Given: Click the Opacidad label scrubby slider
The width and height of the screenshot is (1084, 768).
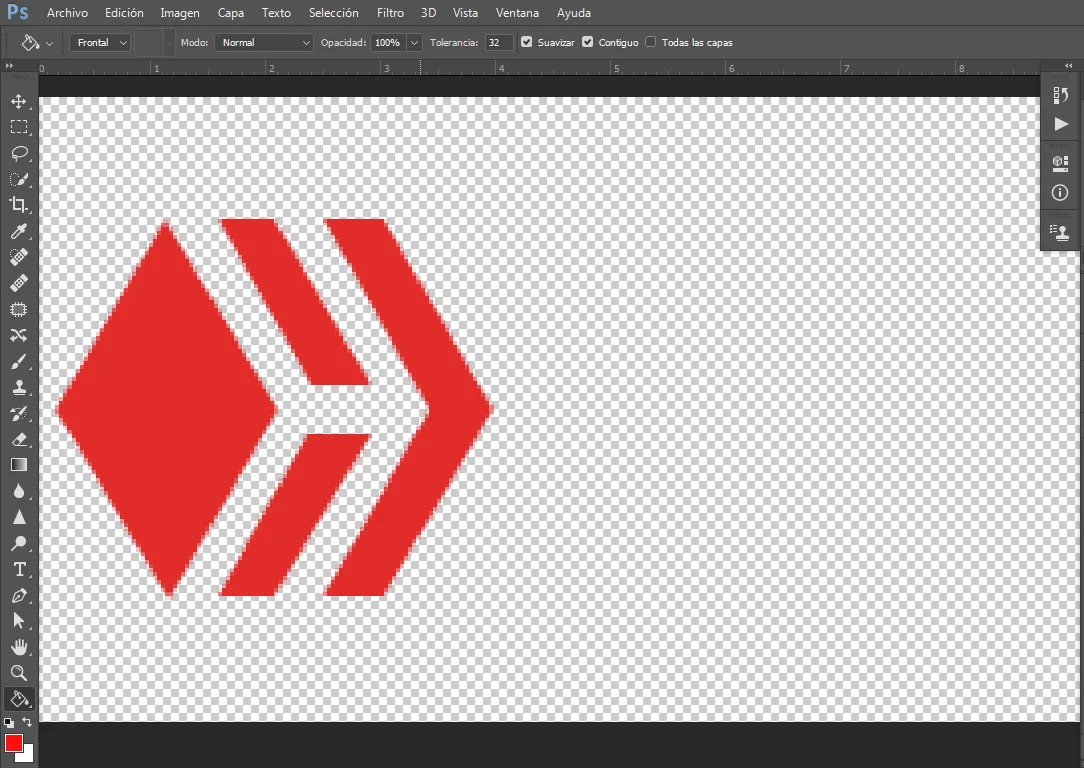Looking at the screenshot, I should click(343, 43).
